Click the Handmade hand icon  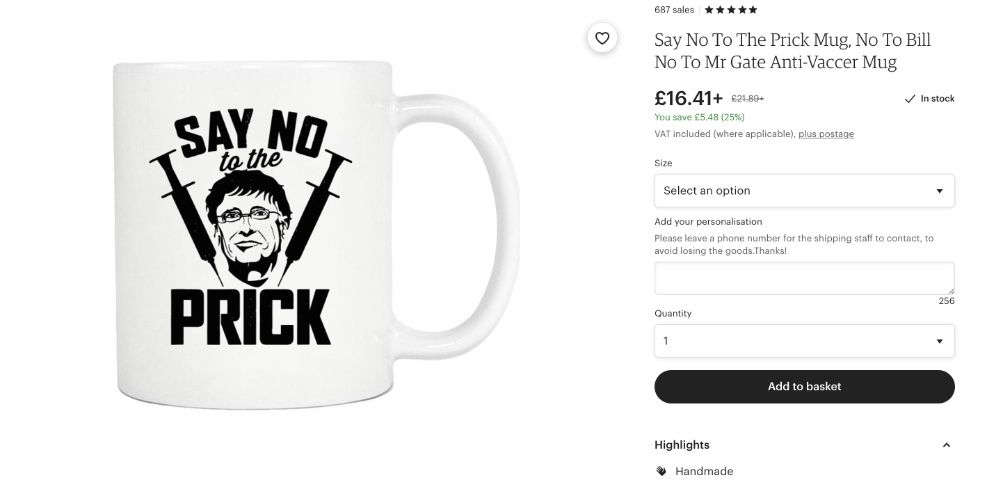pyautogui.click(x=661, y=471)
